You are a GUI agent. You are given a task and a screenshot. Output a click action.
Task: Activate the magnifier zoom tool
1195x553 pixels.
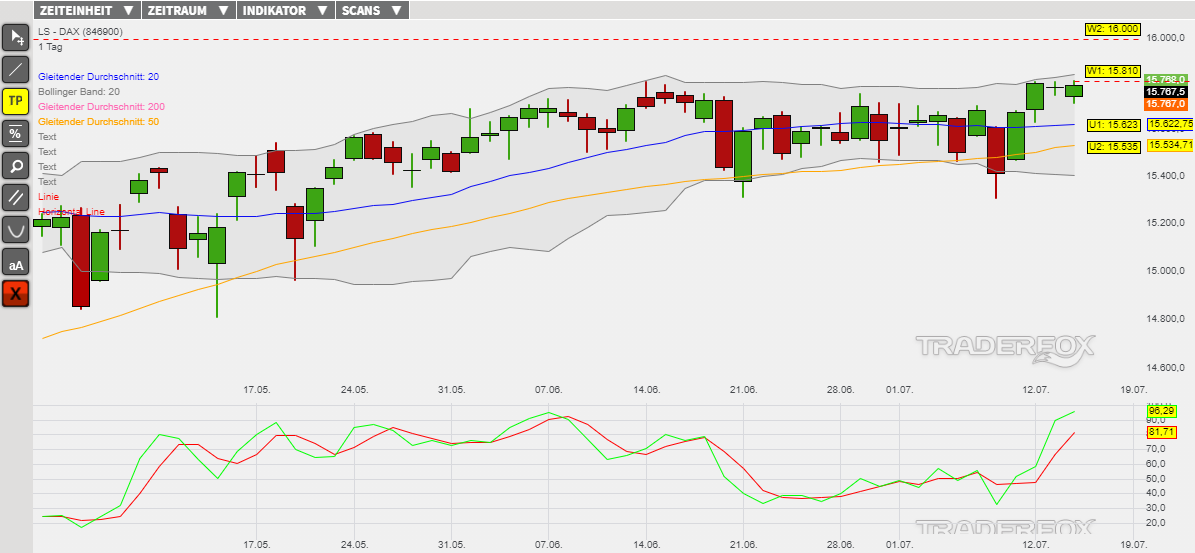pyautogui.click(x=16, y=165)
